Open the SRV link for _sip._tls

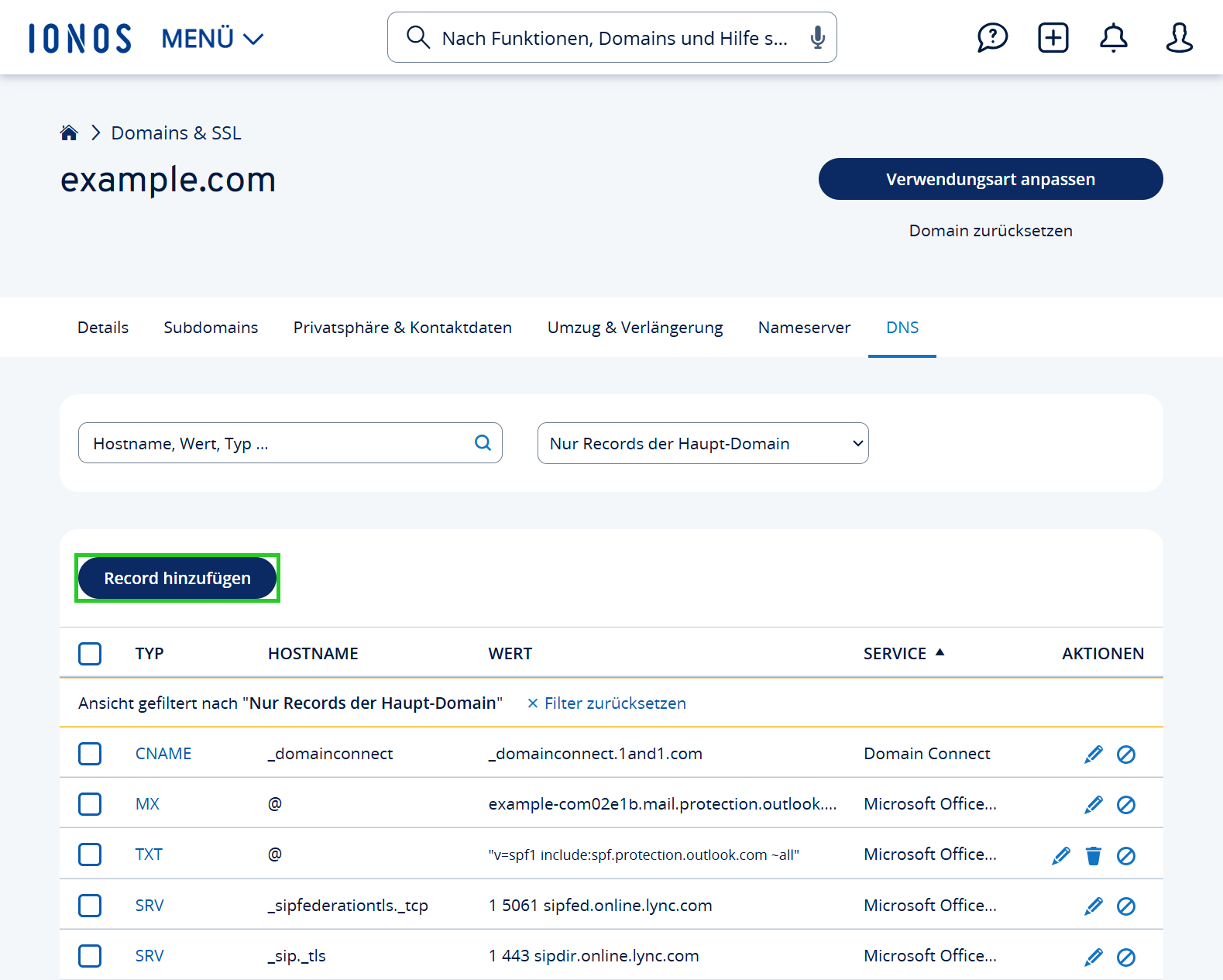tap(149, 955)
